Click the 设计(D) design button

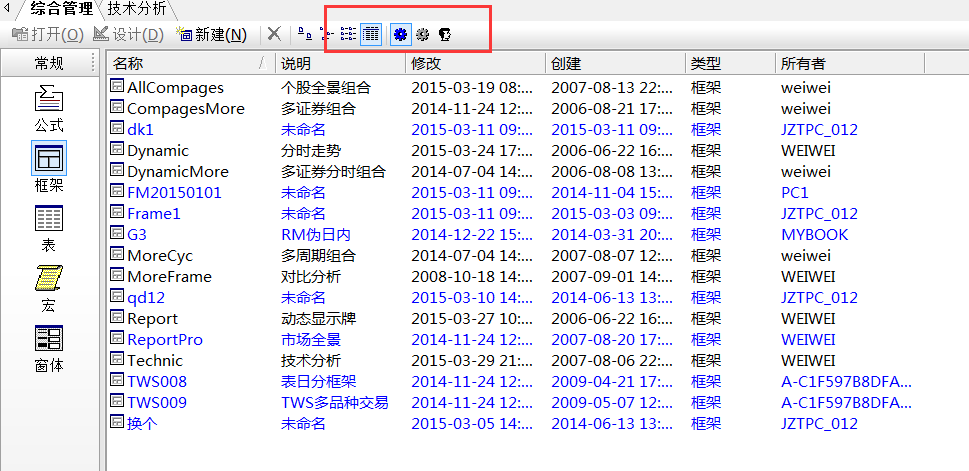[x=129, y=35]
